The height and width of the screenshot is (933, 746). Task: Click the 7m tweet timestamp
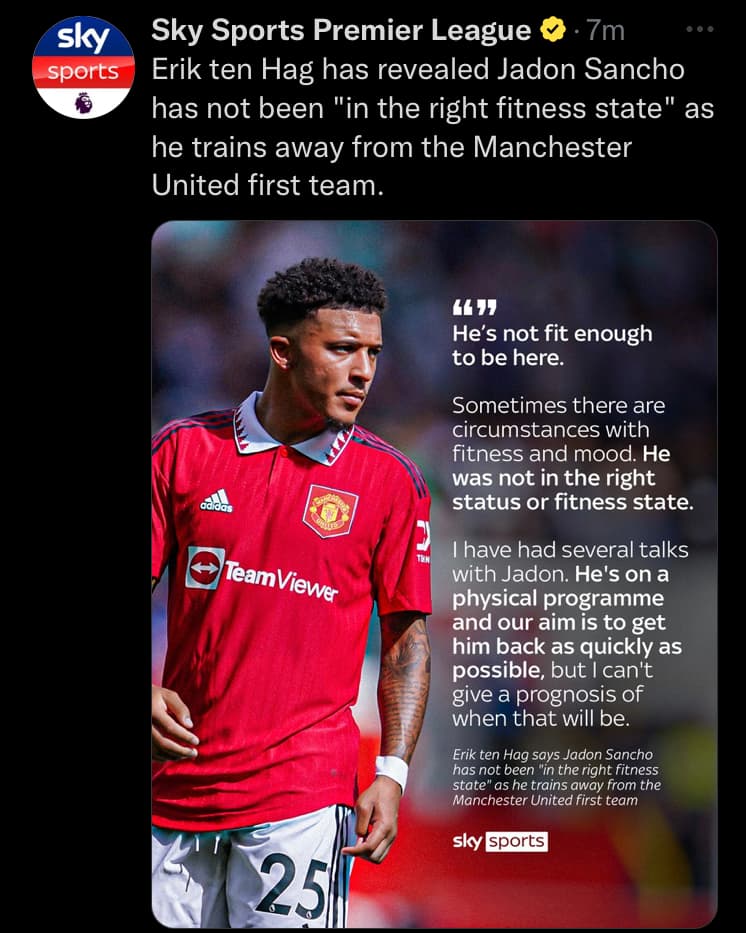(606, 30)
